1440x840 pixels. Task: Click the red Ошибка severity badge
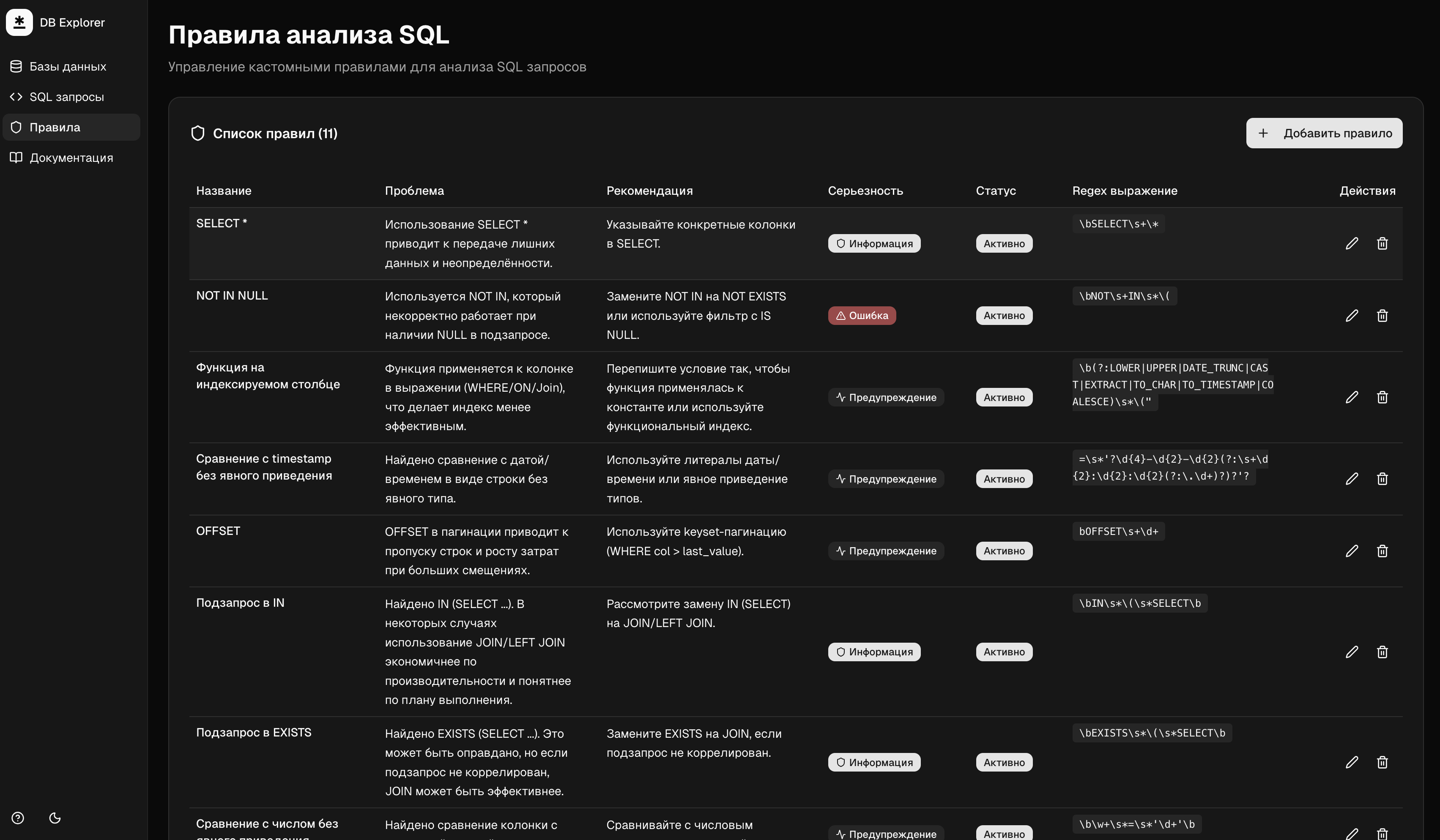click(x=861, y=315)
